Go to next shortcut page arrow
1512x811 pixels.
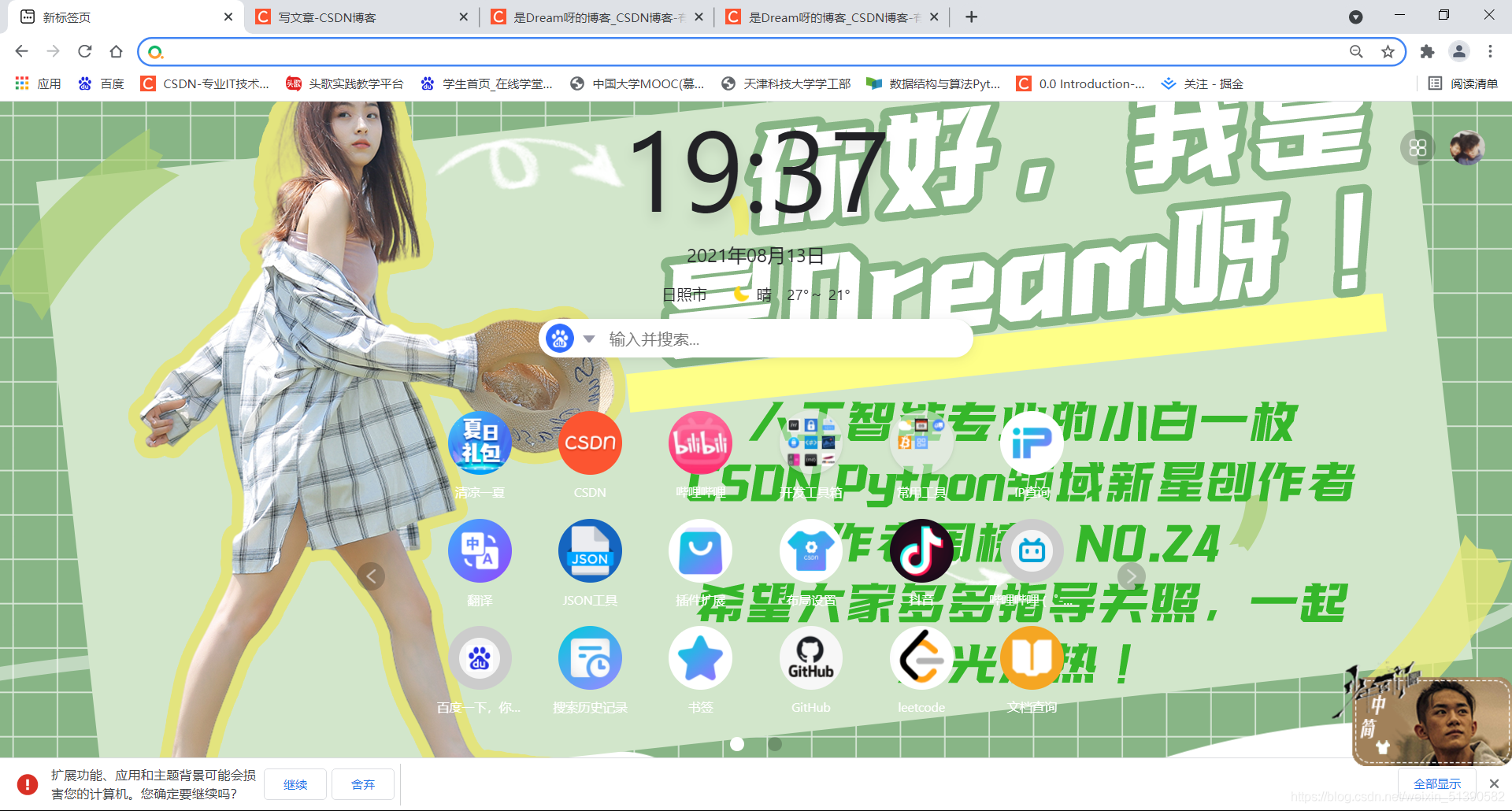tap(1131, 576)
